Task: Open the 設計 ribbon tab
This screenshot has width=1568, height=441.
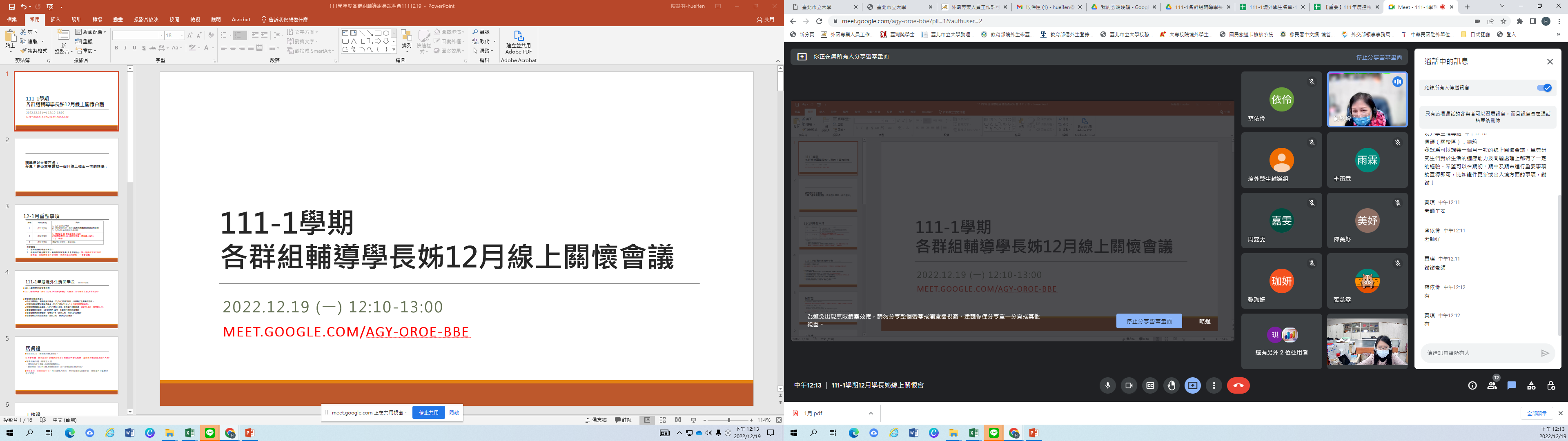Action: pyautogui.click(x=76, y=20)
